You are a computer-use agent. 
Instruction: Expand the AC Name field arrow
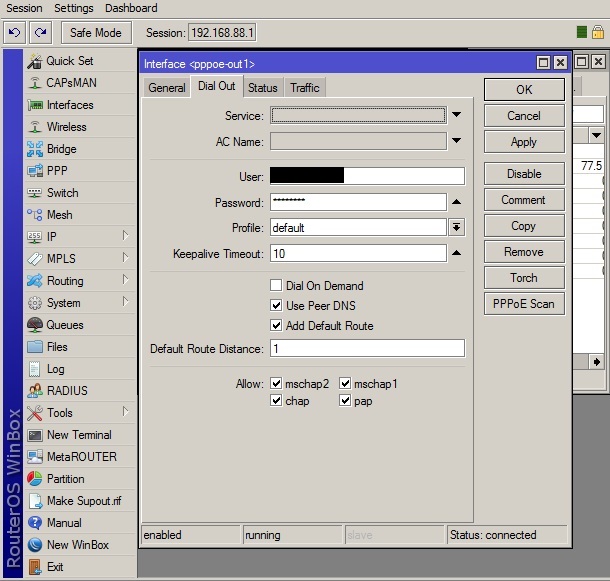click(x=456, y=140)
